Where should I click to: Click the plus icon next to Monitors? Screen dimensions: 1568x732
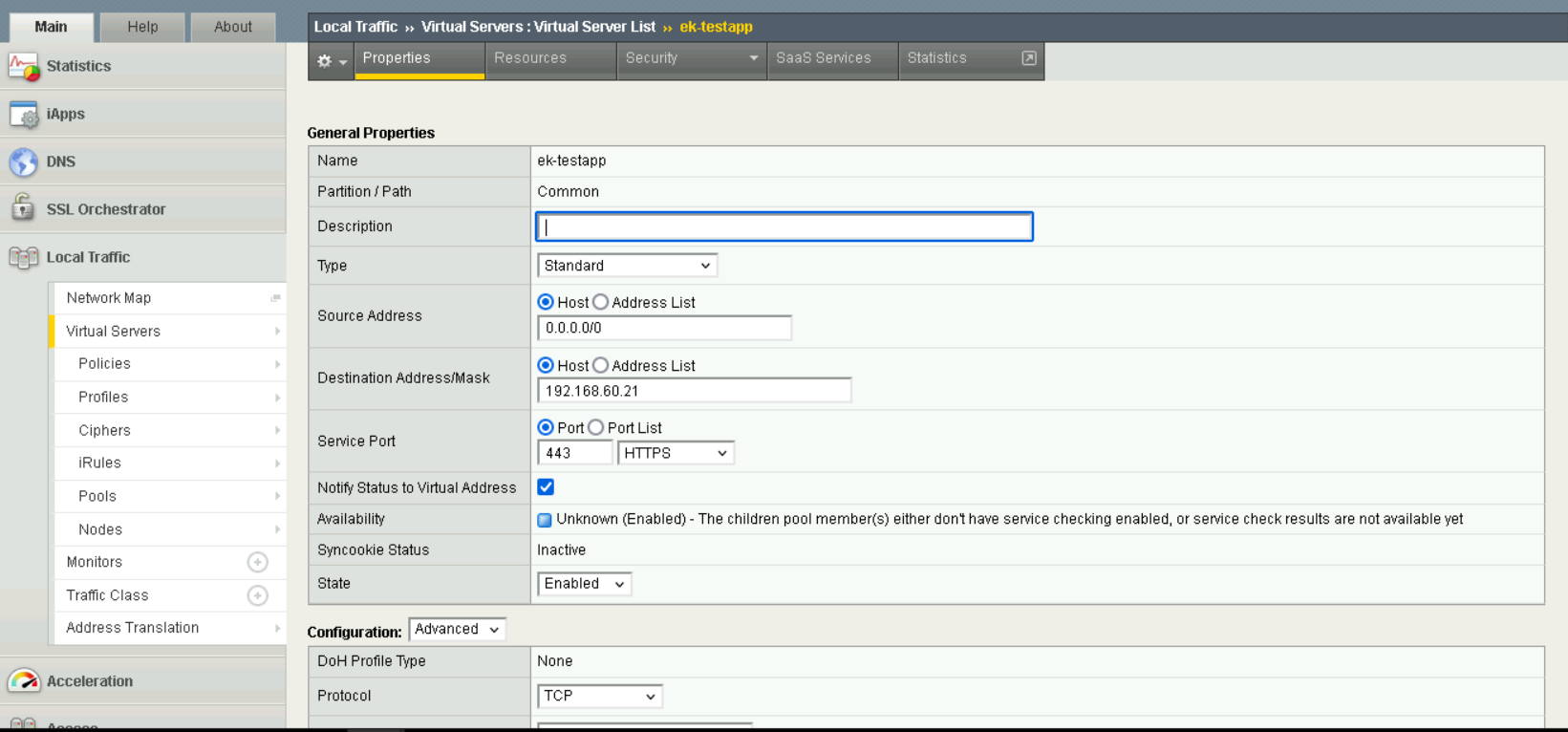(257, 562)
